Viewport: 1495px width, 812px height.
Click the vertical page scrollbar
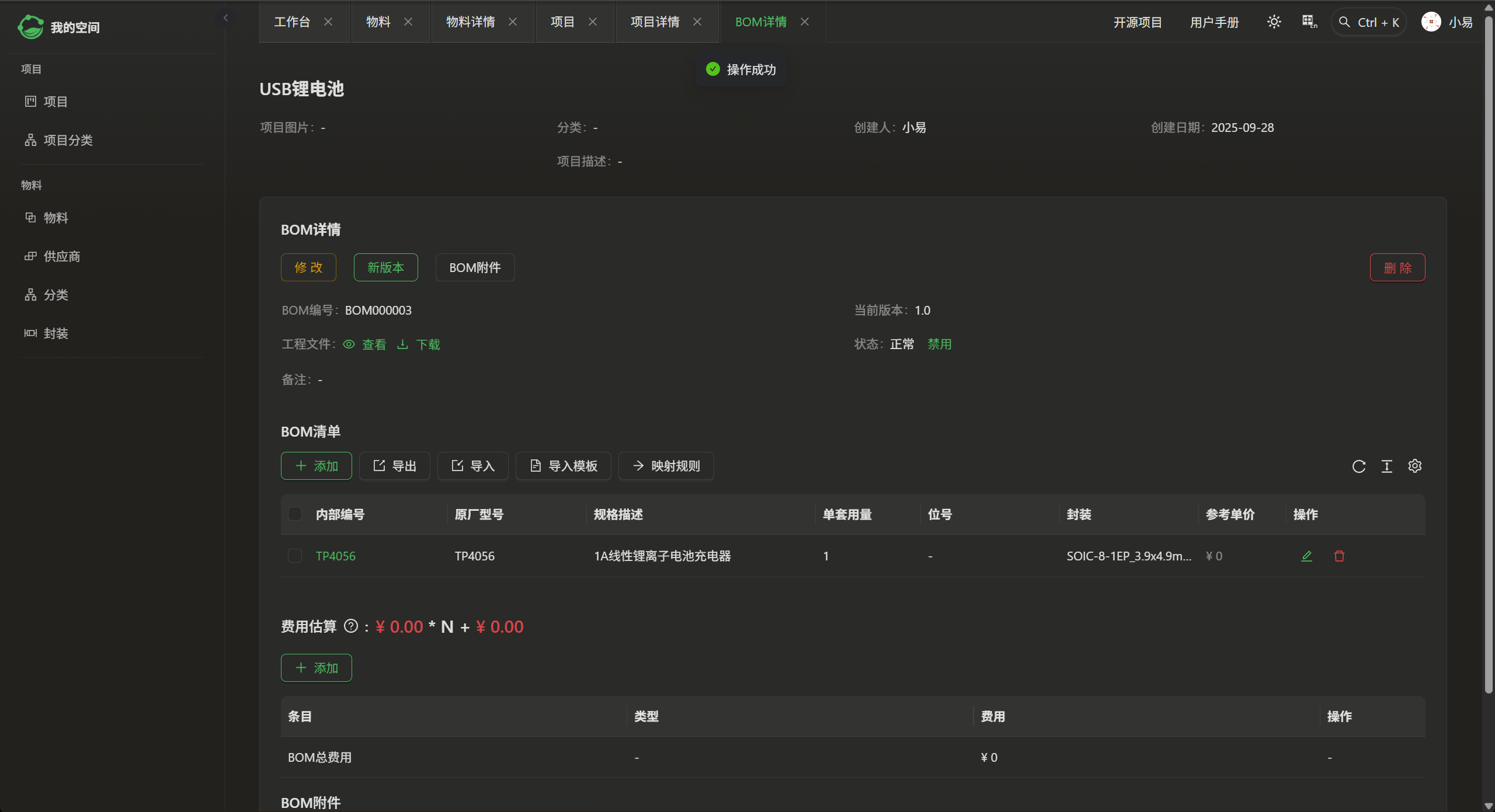tap(1488, 350)
